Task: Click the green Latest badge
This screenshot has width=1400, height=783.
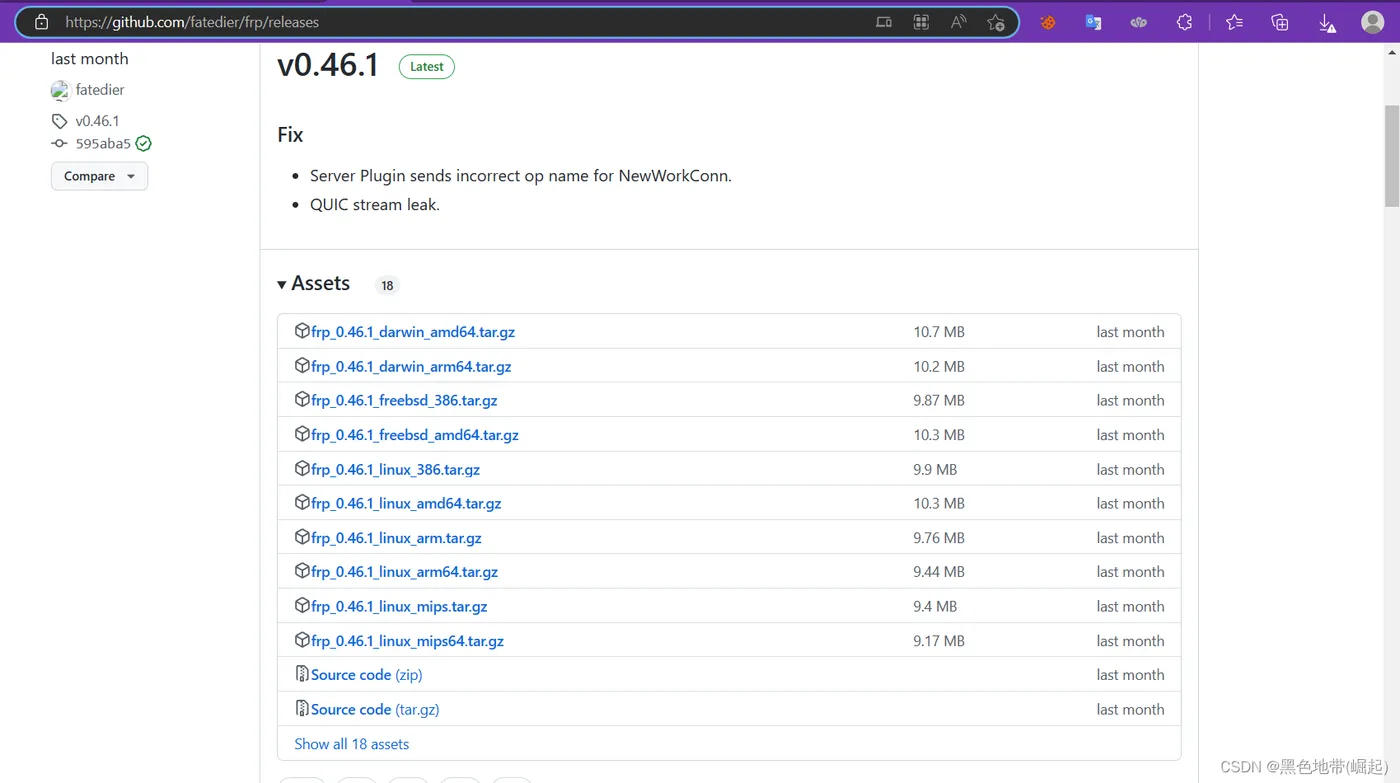Action: [x=427, y=67]
